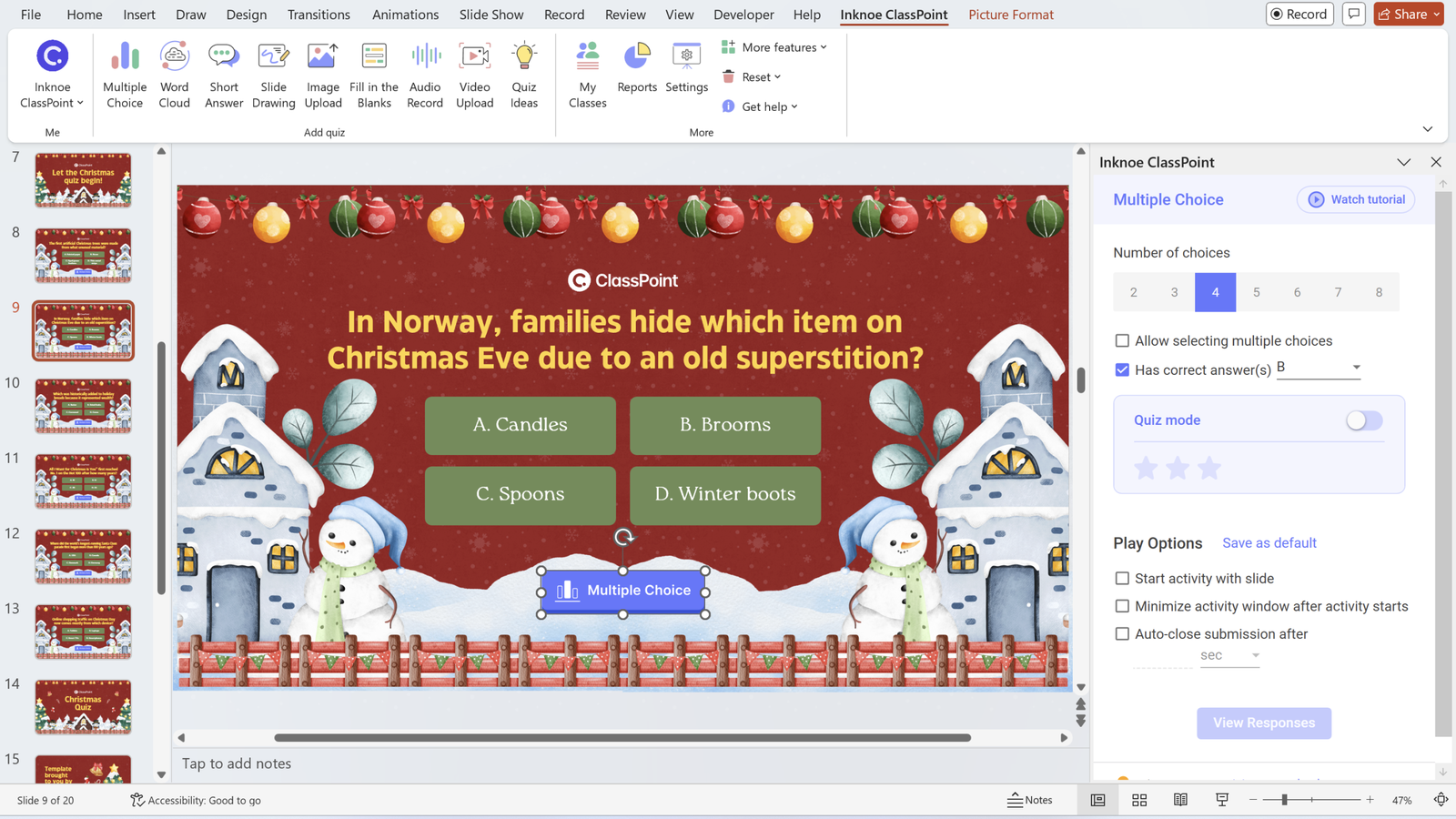Switch to the Slide Show tab

point(490,15)
